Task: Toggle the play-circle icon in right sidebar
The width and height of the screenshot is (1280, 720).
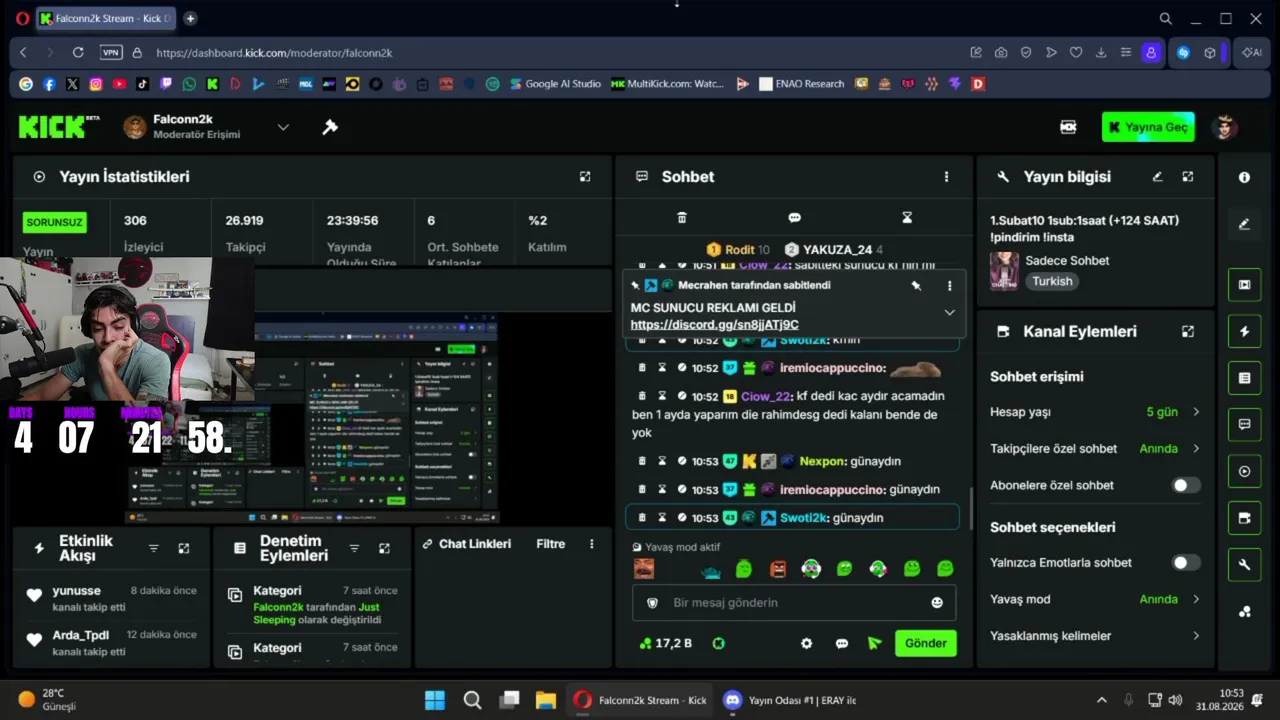Action: pos(1244,471)
